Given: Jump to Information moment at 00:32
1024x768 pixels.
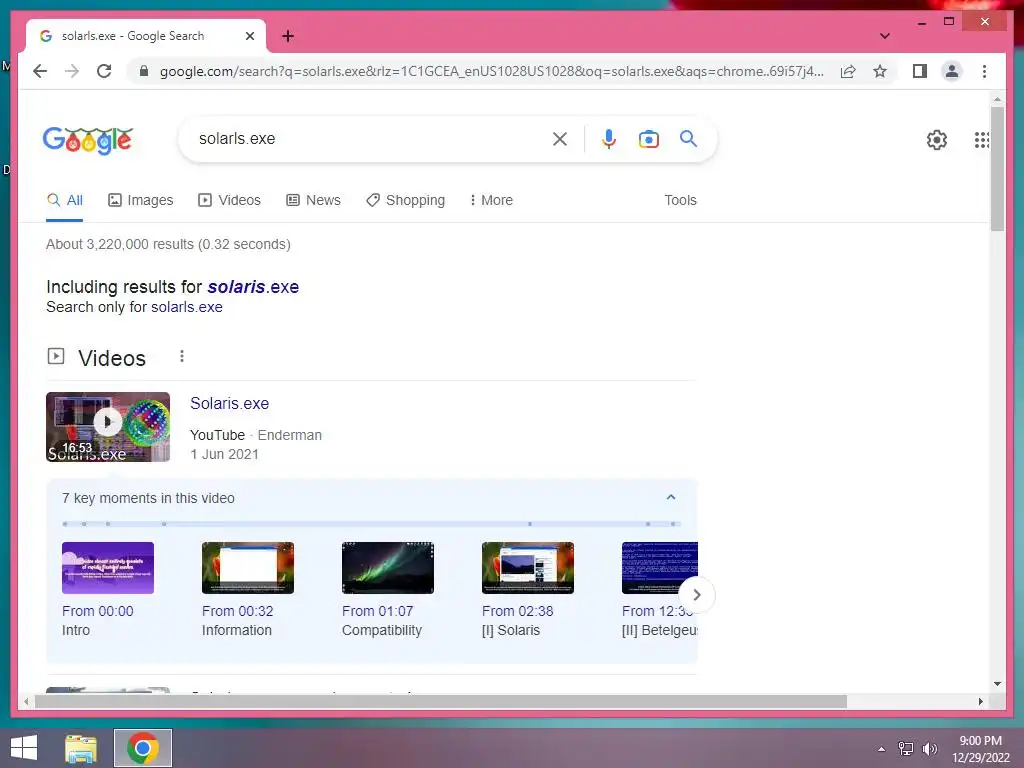Looking at the screenshot, I should pyautogui.click(x=248, y=568).
